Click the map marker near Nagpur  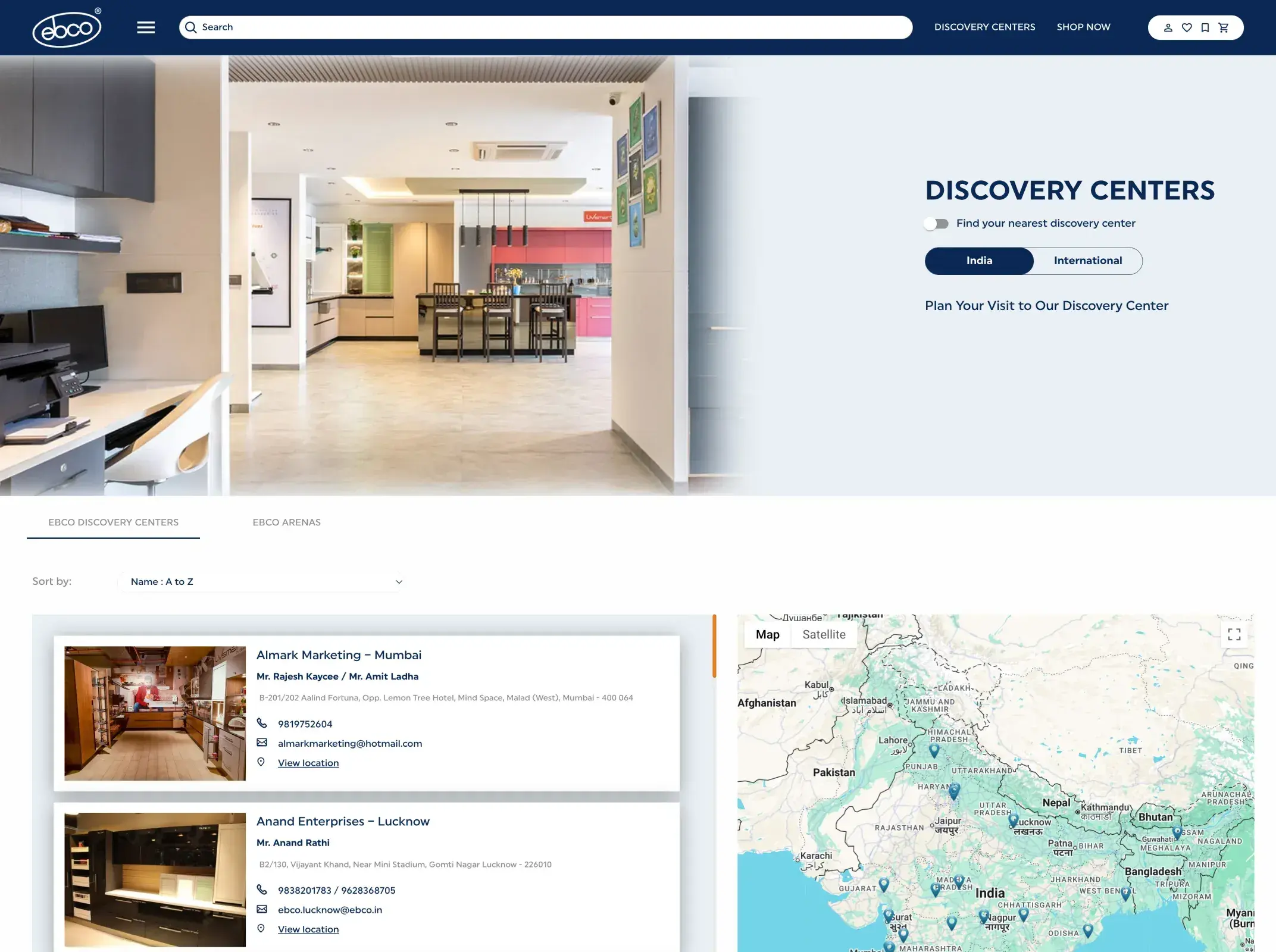(984, 917)
